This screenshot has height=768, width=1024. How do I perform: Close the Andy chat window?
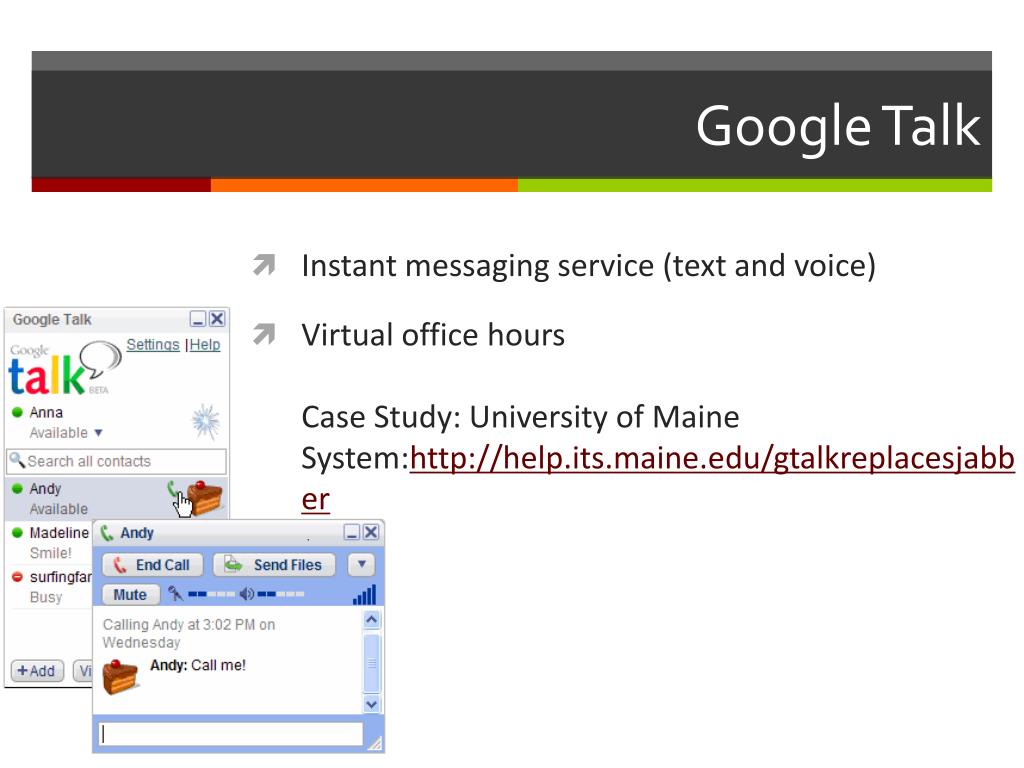pyautogui.click(x=371, y=532)
